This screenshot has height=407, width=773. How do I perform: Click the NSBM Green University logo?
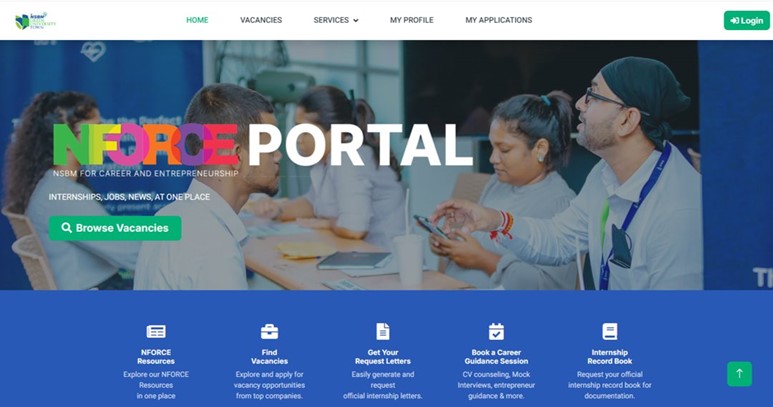pyautogui.click(x=35, y=21)
